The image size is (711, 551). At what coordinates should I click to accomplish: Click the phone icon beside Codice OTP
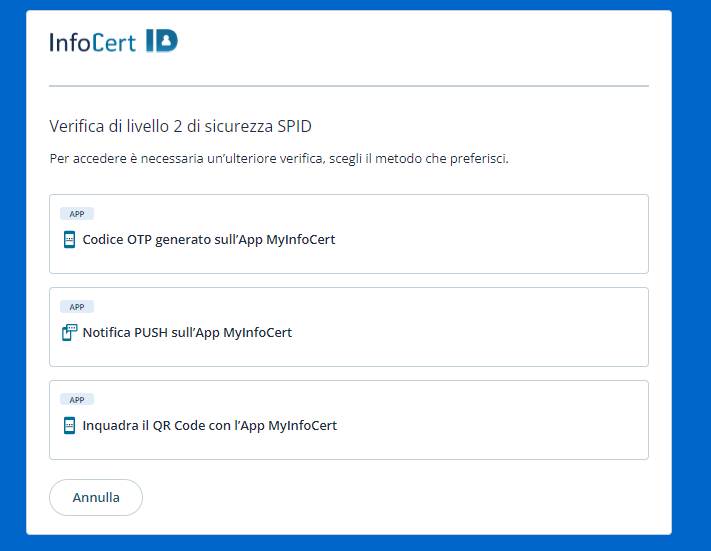[x=69, y=239]
